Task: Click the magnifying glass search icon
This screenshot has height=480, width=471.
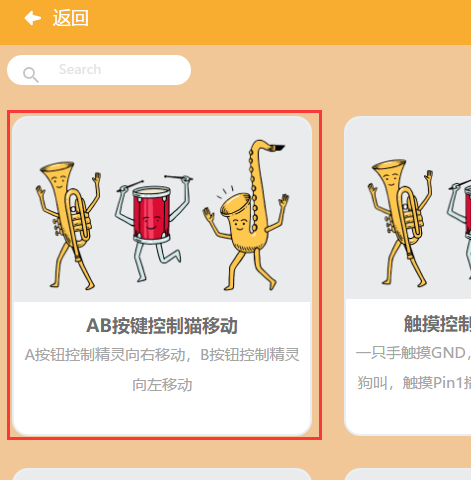Action: point(31,75)
